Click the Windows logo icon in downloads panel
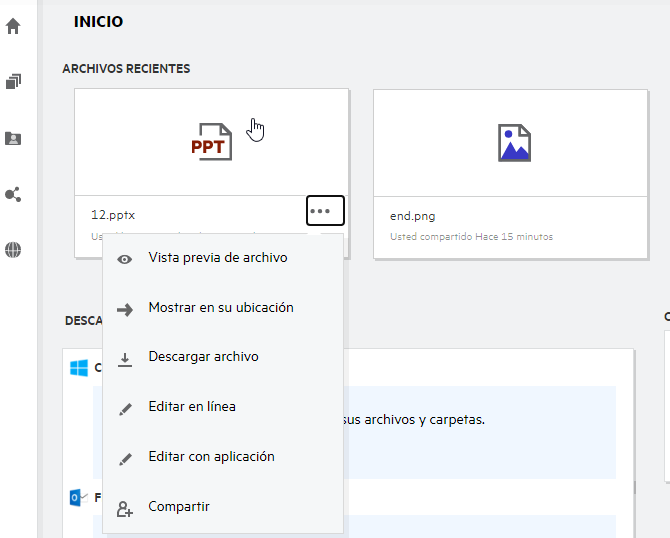 [79, 368]
